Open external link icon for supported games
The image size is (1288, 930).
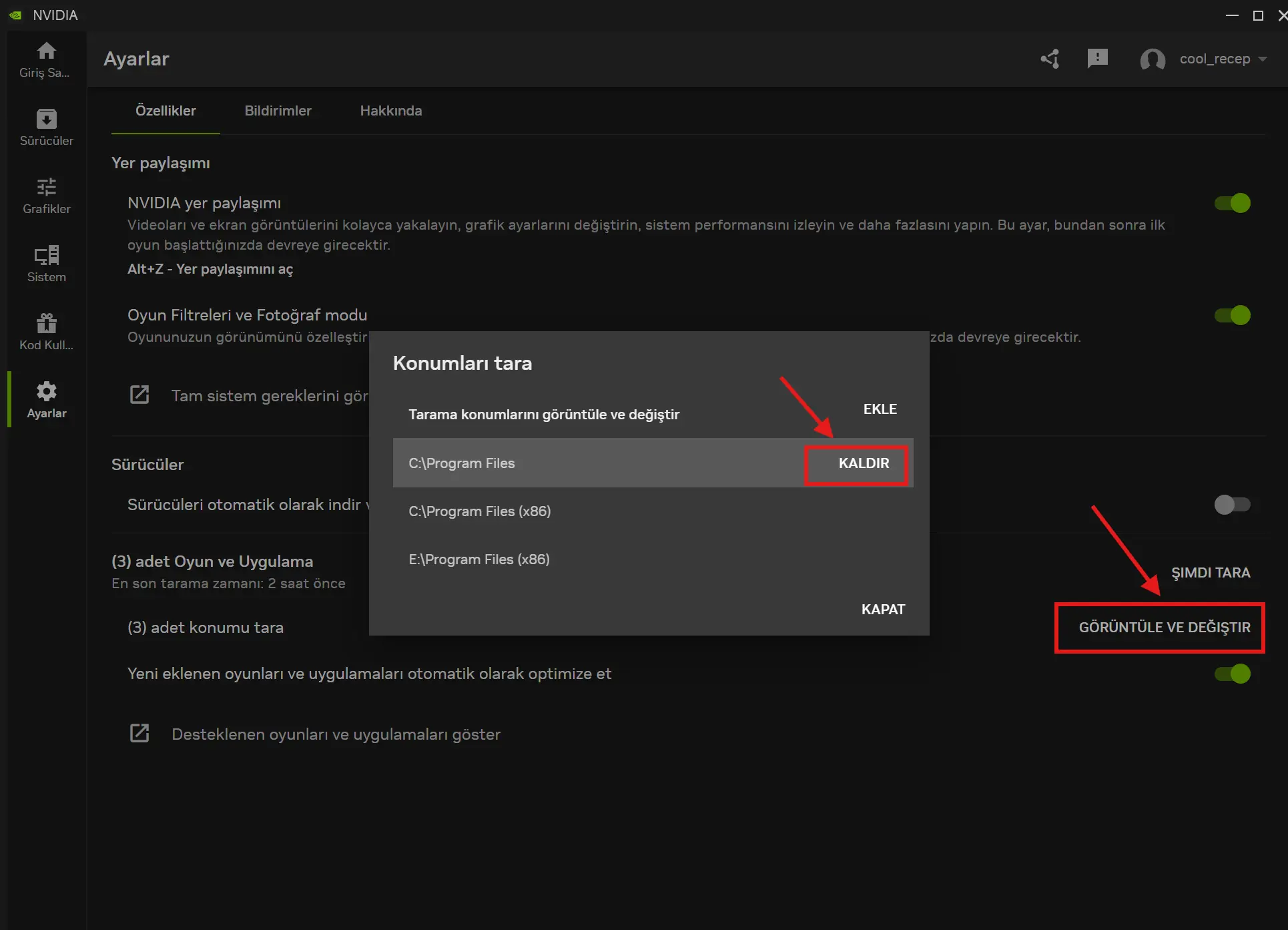139,733
